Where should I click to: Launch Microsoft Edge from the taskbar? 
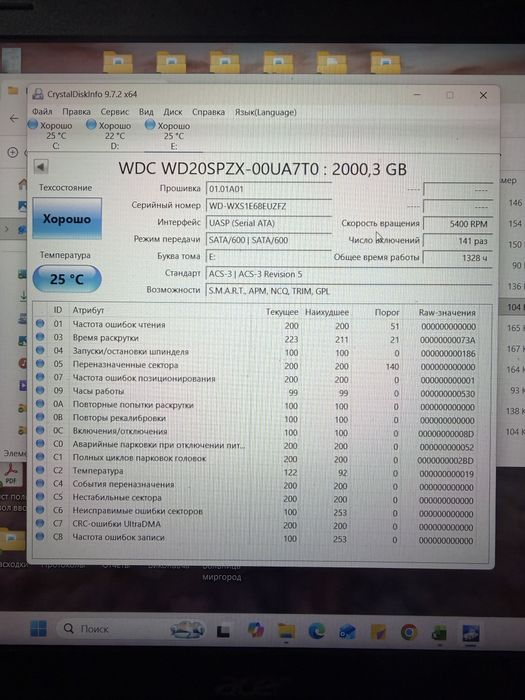pos(317,631)
